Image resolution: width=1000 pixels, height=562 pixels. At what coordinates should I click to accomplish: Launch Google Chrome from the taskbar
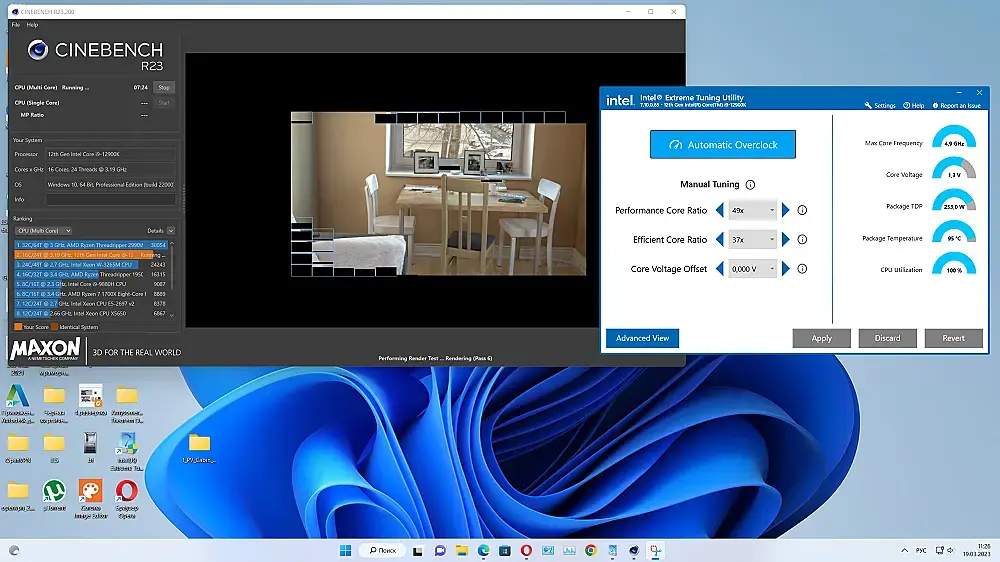tap(591, 551)
